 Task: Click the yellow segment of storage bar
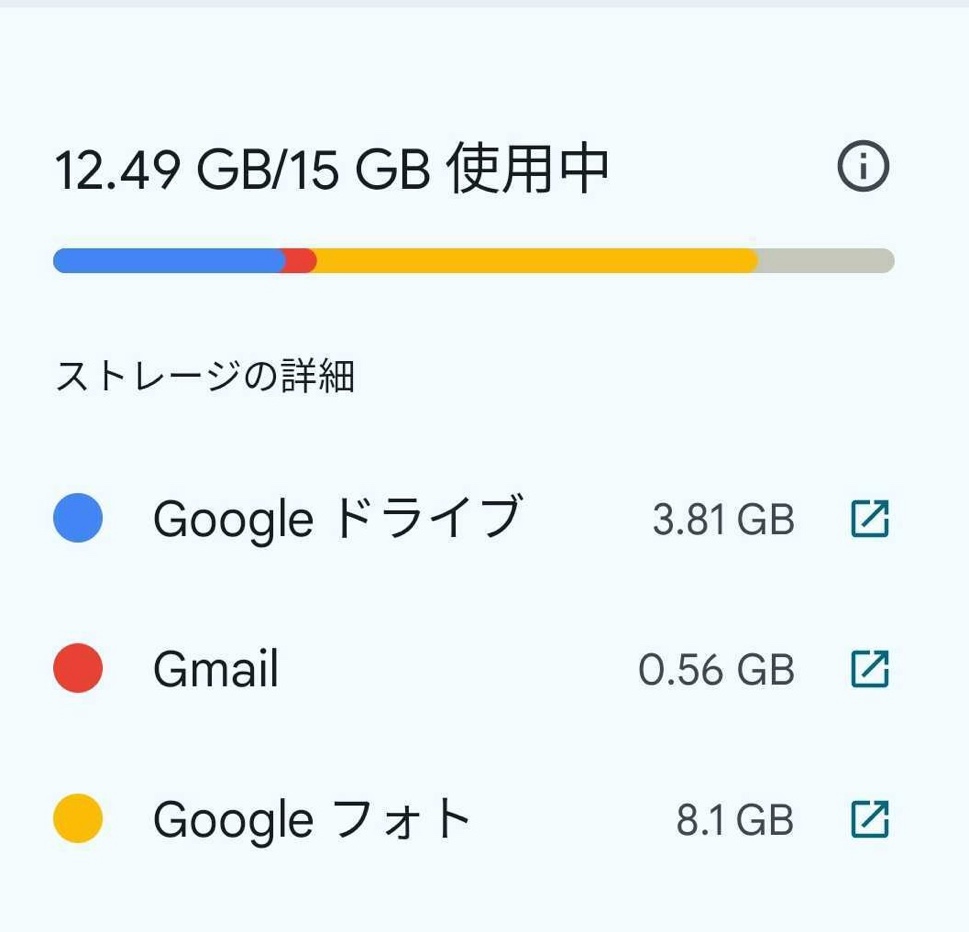[535, 261]
